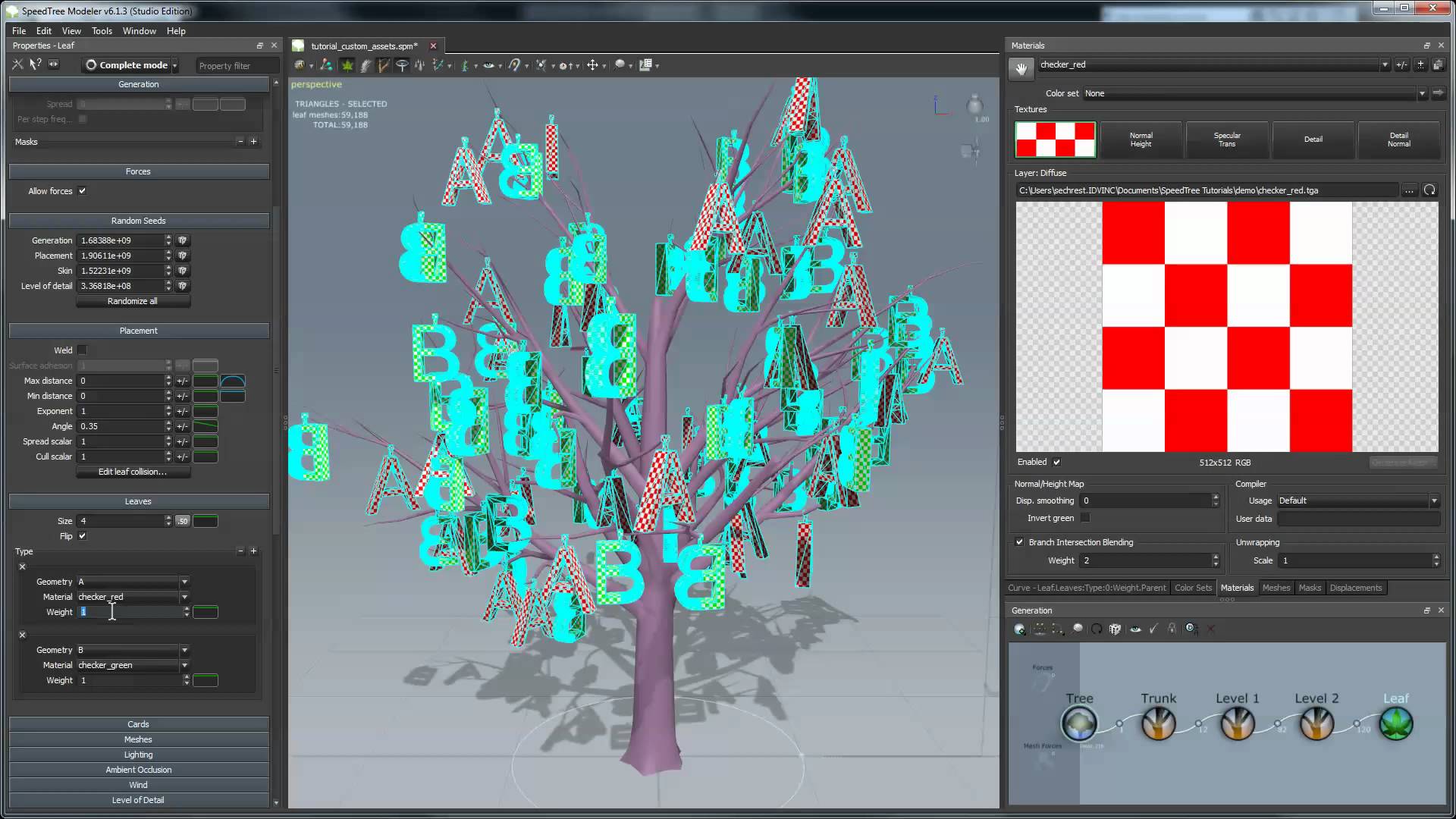1456x819 pixels.
Task: Open the Tools menu
Action: [x=102, y=31]
